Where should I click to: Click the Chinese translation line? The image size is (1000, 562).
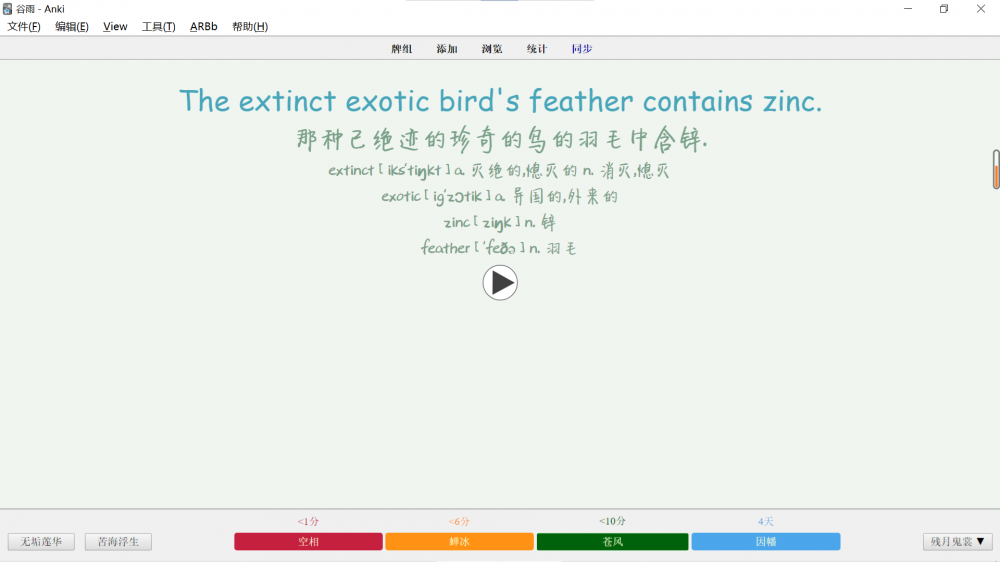pyautogui.click(x=502, y=139)
